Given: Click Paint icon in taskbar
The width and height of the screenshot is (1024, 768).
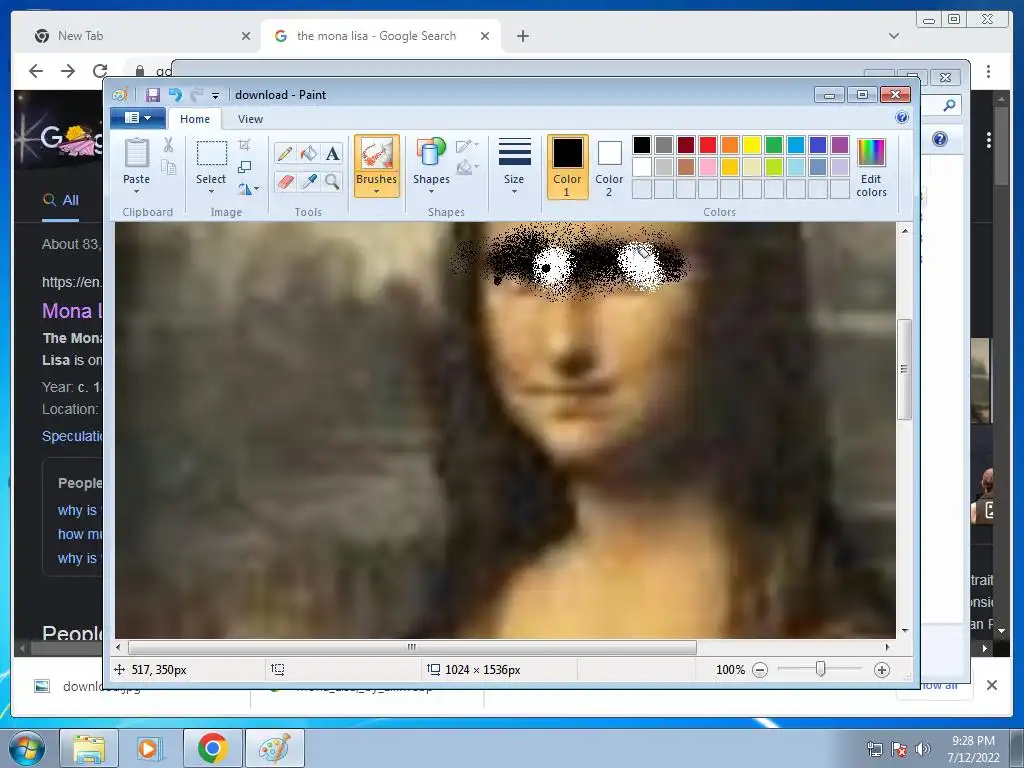Looking at the screenshot, I should tap(274, 748).
